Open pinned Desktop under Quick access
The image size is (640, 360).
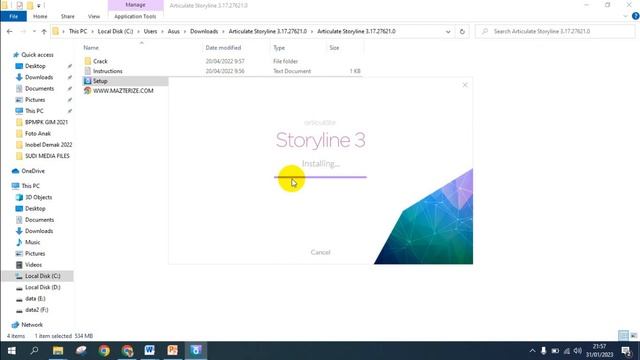[35, 66]
